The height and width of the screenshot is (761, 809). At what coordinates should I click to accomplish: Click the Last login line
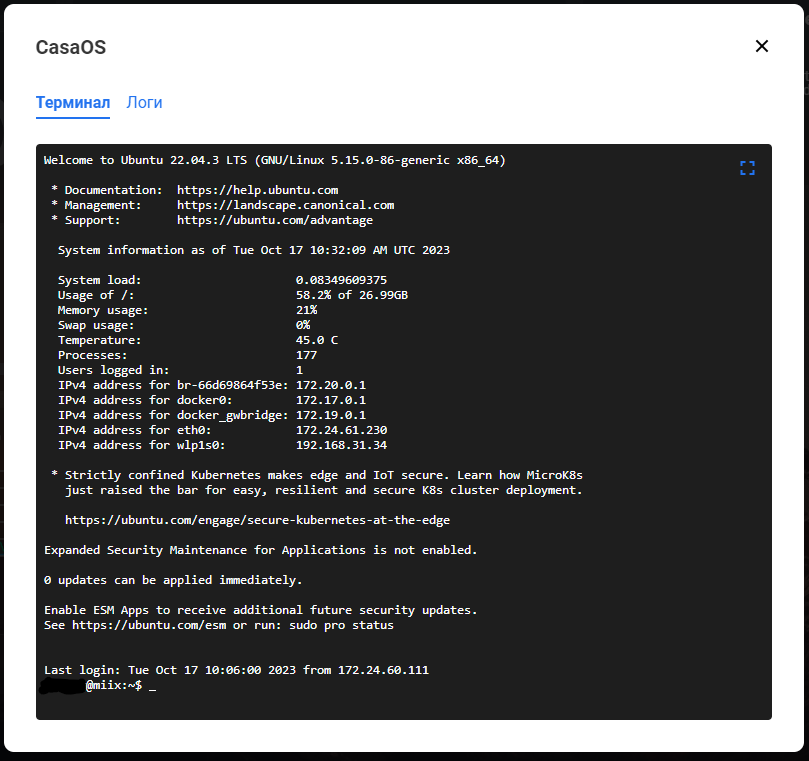pyautogui.click(x=236, y=670)
